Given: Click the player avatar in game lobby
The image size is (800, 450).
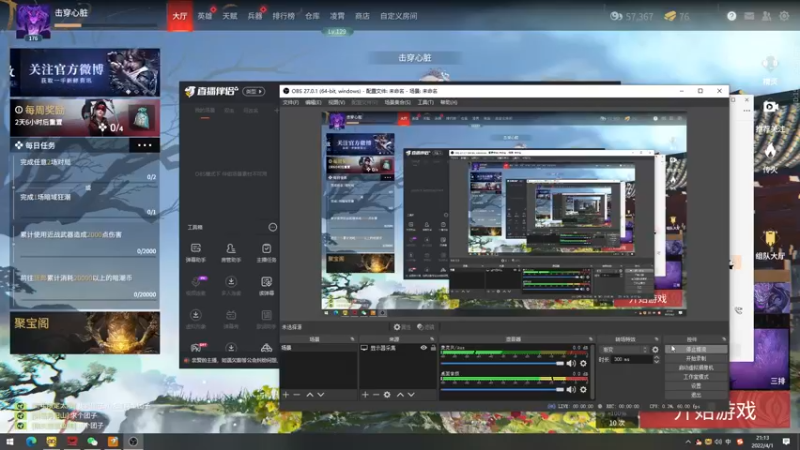Looking at the screenshot, I should click(33, 21).
